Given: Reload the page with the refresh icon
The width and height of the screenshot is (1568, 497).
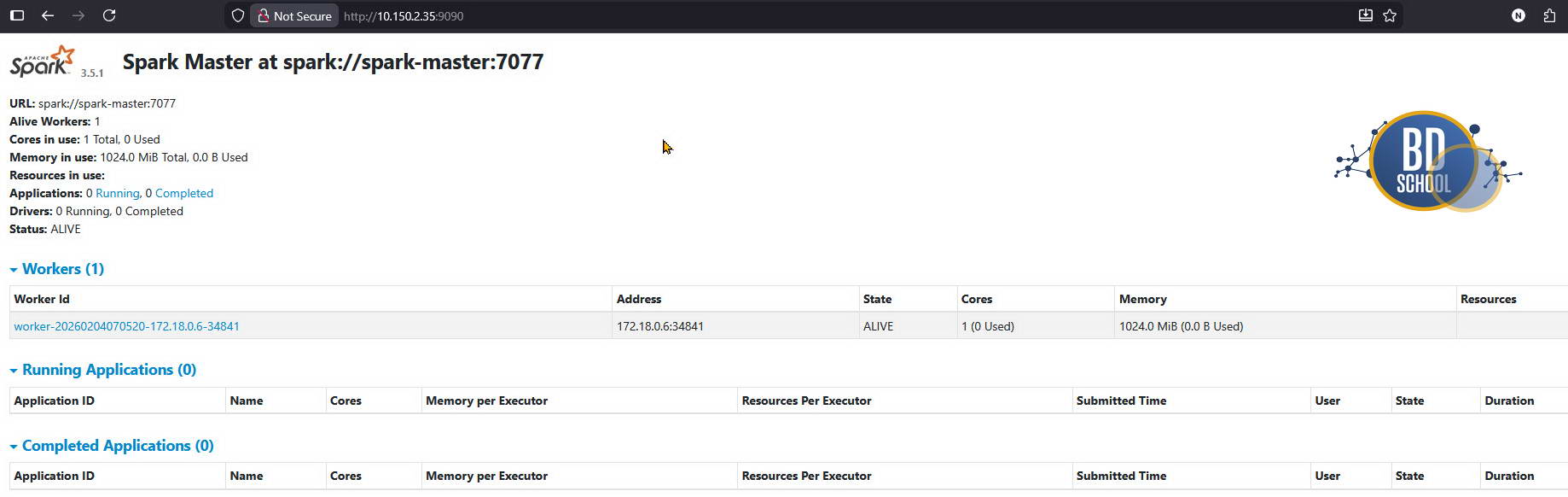Looking at the screenshot, I should click(109, 15).
